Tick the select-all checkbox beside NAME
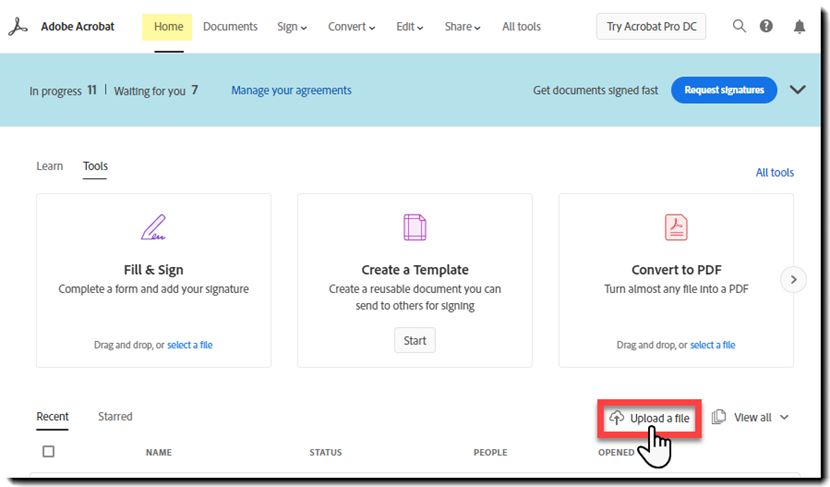Image resolution: width=830 pixels, height=487 pixels. [48, 452]
